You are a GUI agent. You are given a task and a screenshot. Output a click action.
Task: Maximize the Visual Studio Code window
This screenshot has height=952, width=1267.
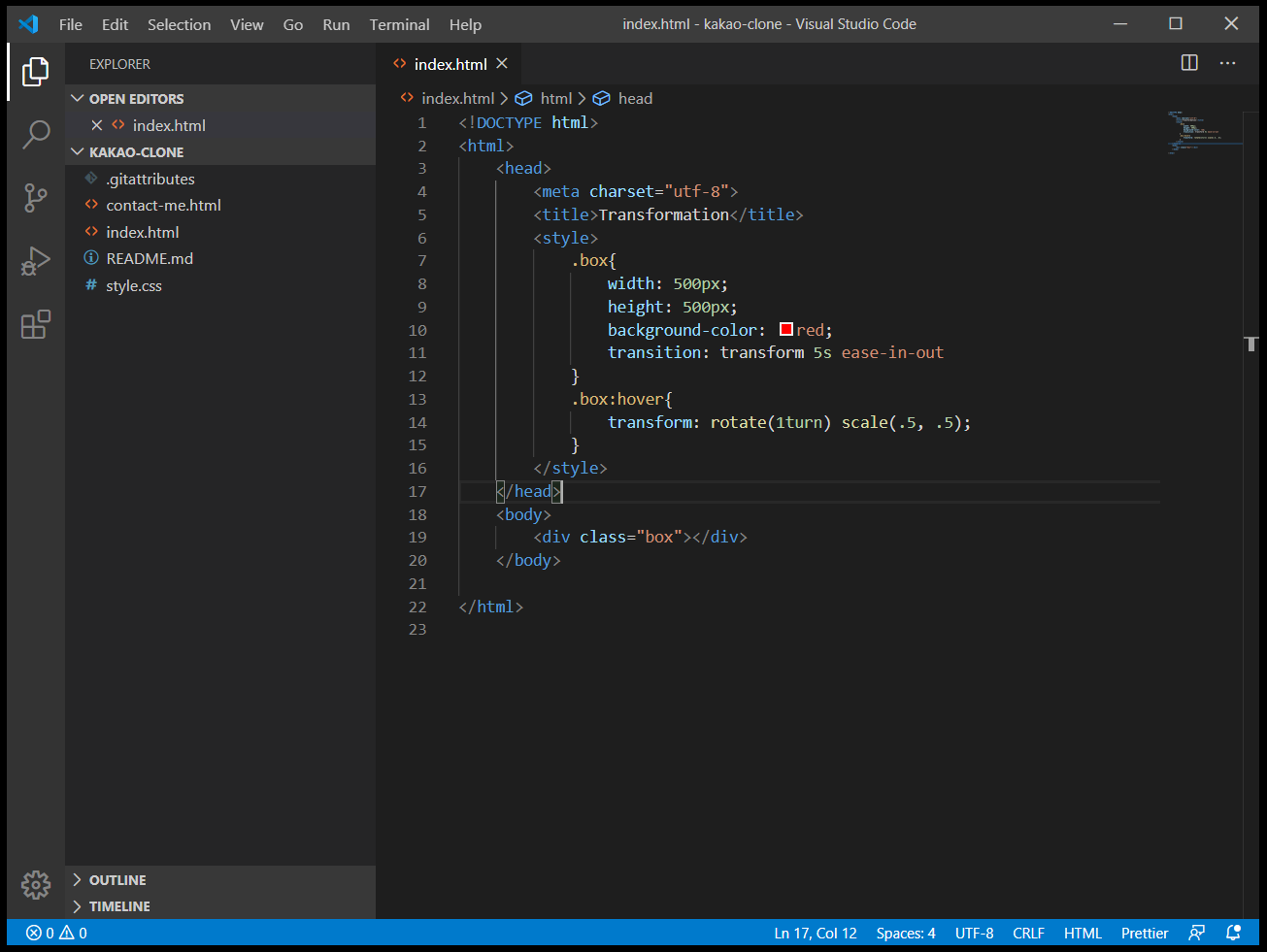pyautogui.click(x=1176, y=24)
